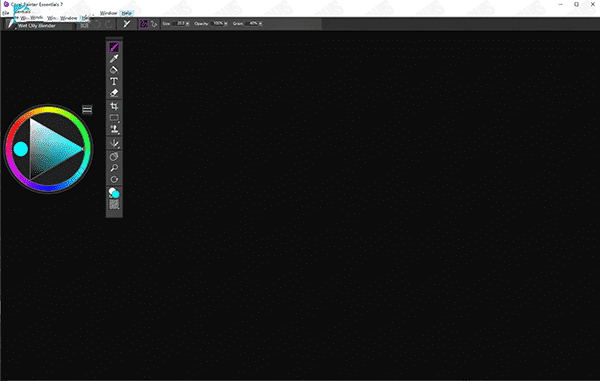Enable Straight Line Strokes mode
Image resolution: width=600 pixels, height=381 pixels.
click(154, 24)
